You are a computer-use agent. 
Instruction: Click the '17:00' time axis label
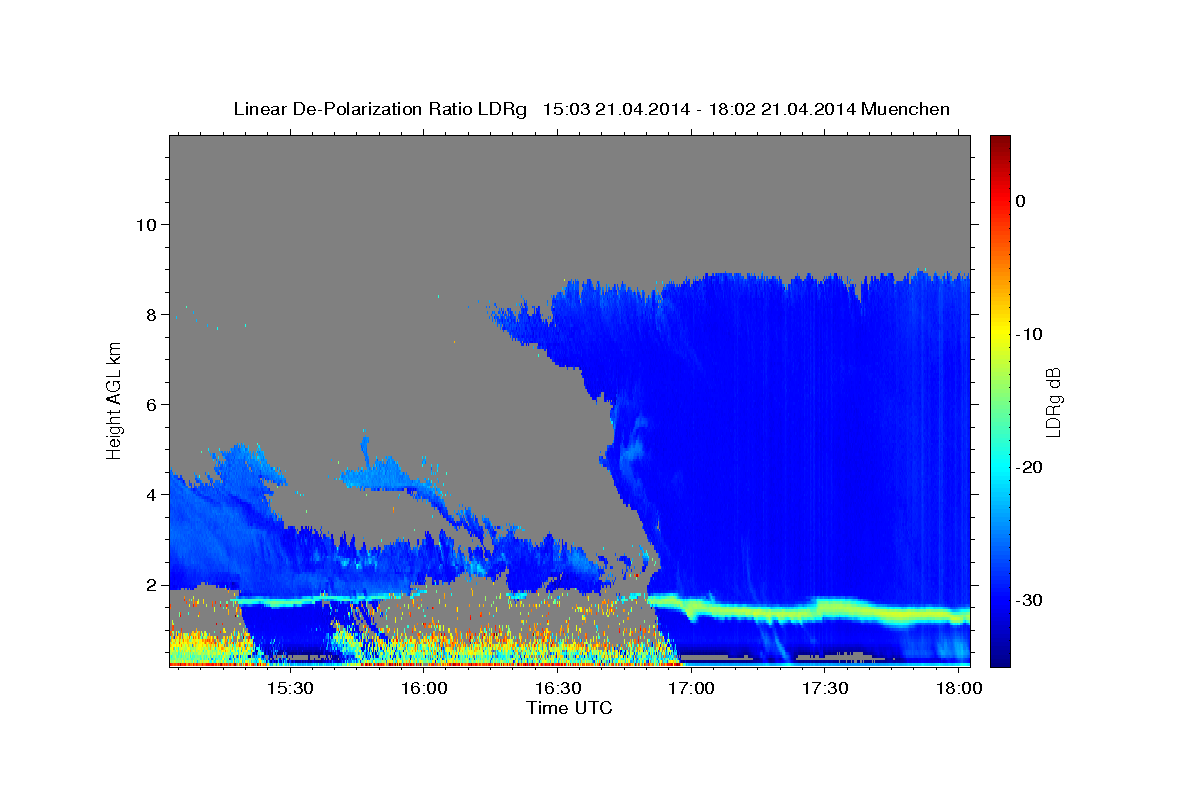click(692, 689)
